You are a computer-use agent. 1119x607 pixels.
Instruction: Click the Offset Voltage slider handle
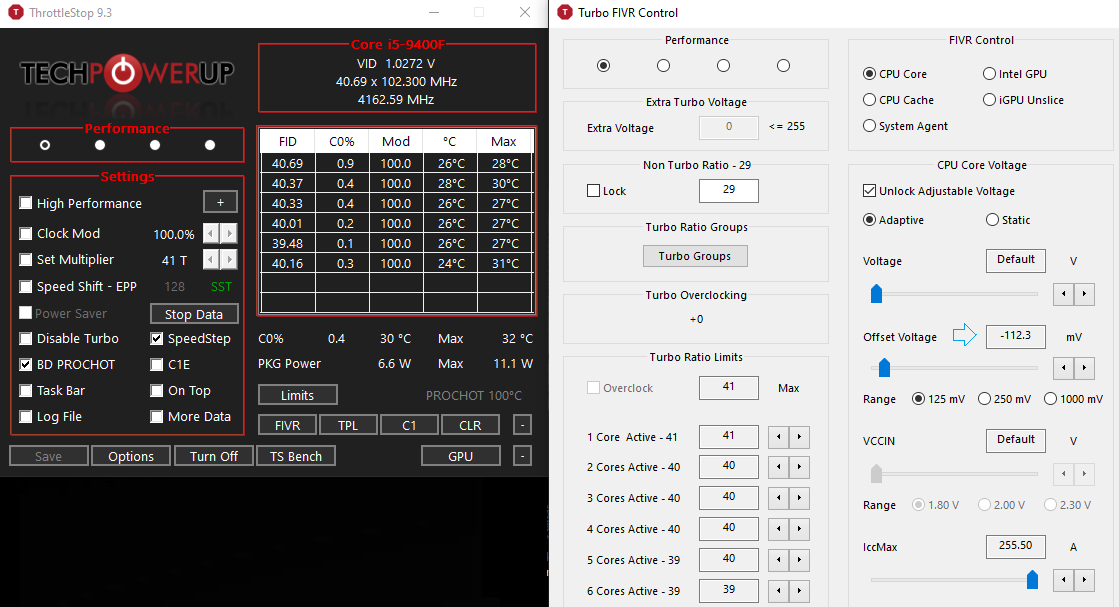tap(884, 367)
